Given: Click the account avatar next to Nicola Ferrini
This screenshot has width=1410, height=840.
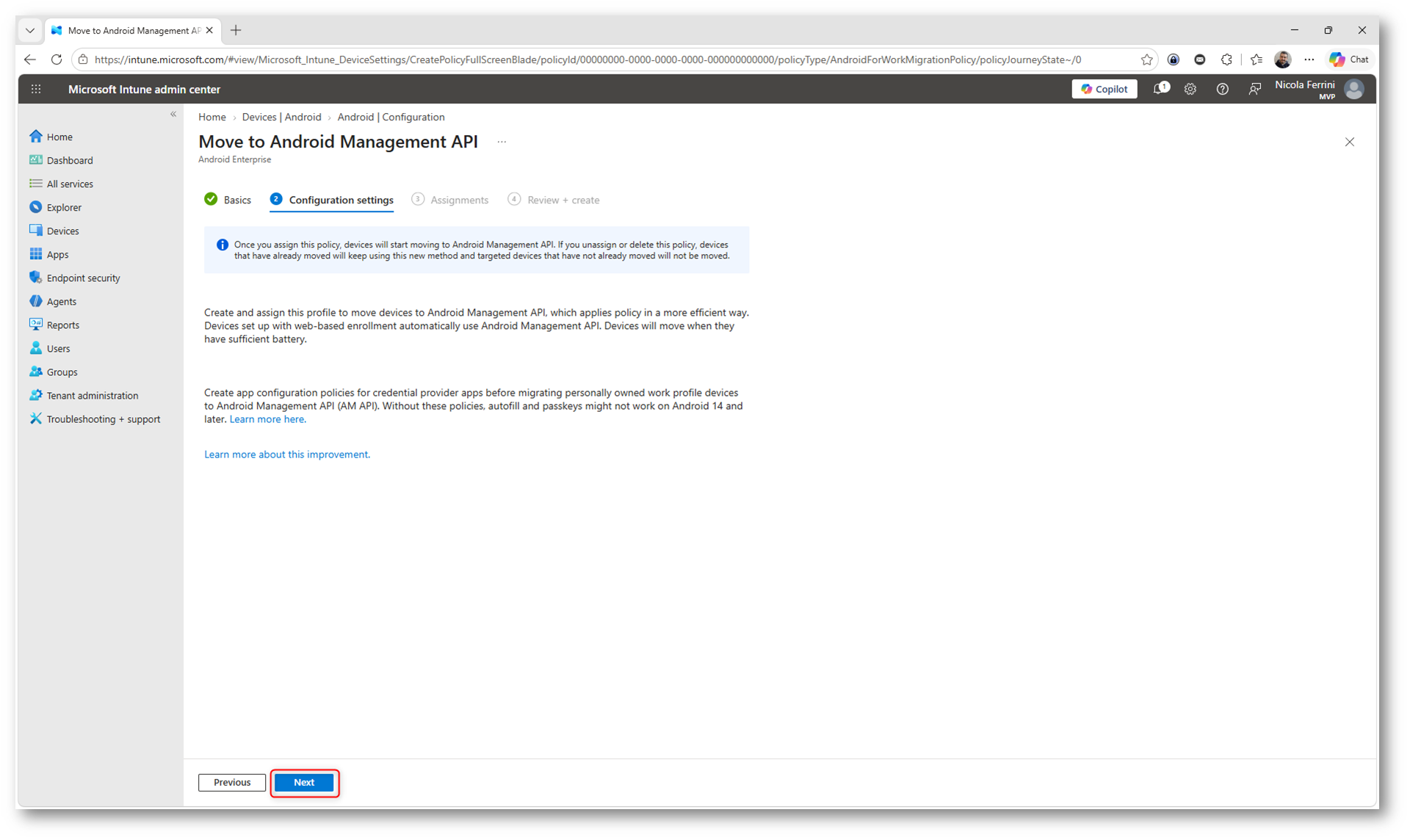Looking at the screenshot, I should (1354, 89).
